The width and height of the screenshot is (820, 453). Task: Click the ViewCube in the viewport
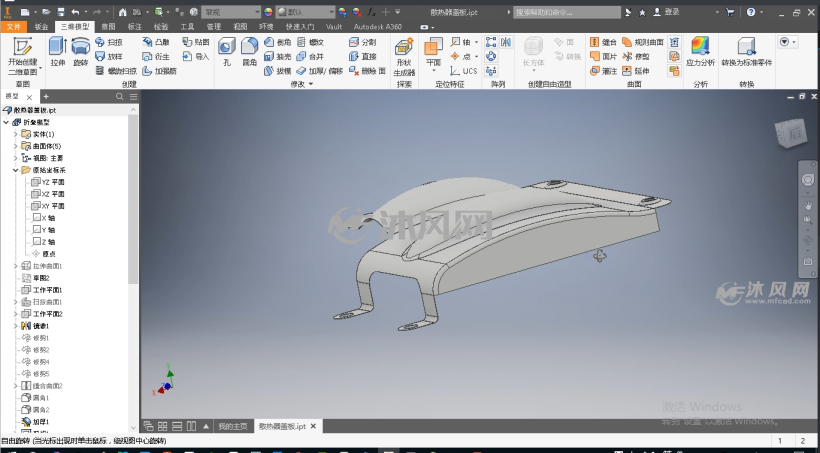pos(791,133)
